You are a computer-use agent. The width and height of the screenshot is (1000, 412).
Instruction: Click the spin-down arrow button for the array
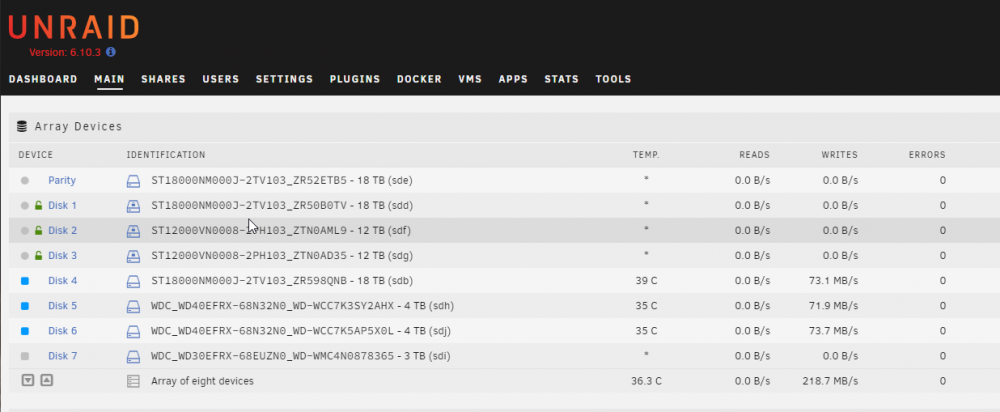27,380
